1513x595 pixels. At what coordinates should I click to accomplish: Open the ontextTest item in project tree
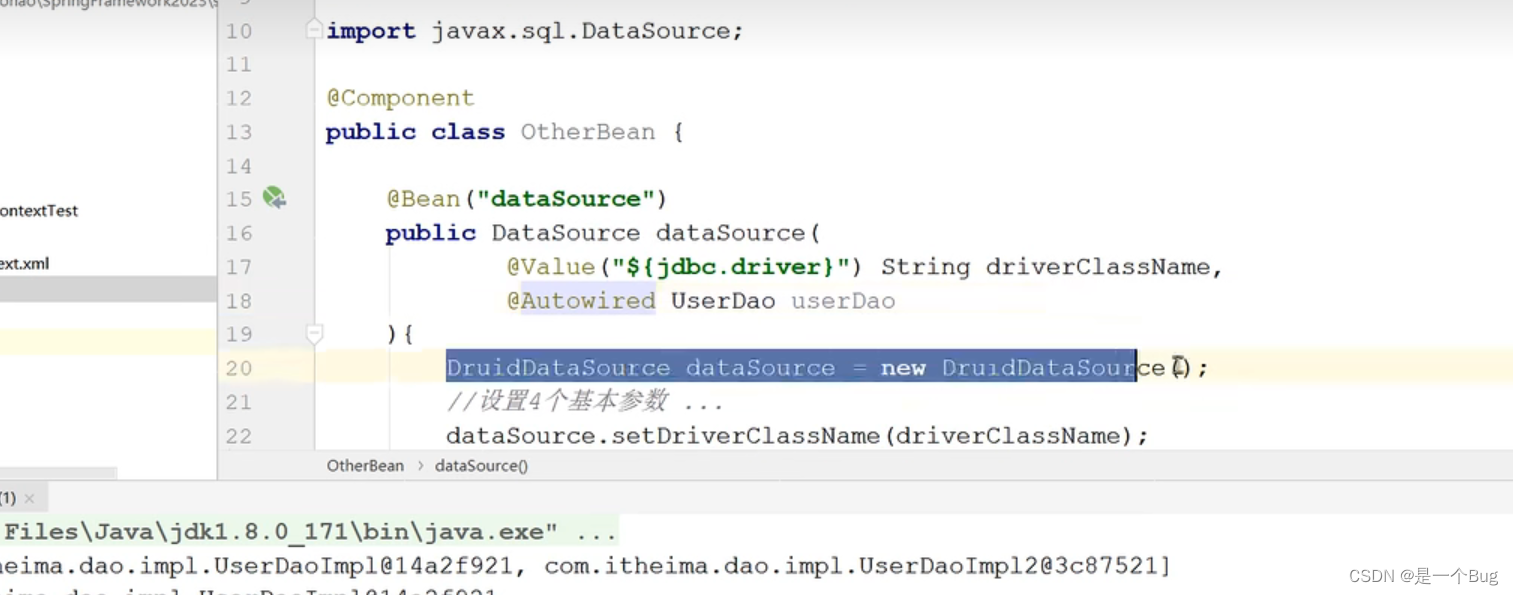click(39, 211)
